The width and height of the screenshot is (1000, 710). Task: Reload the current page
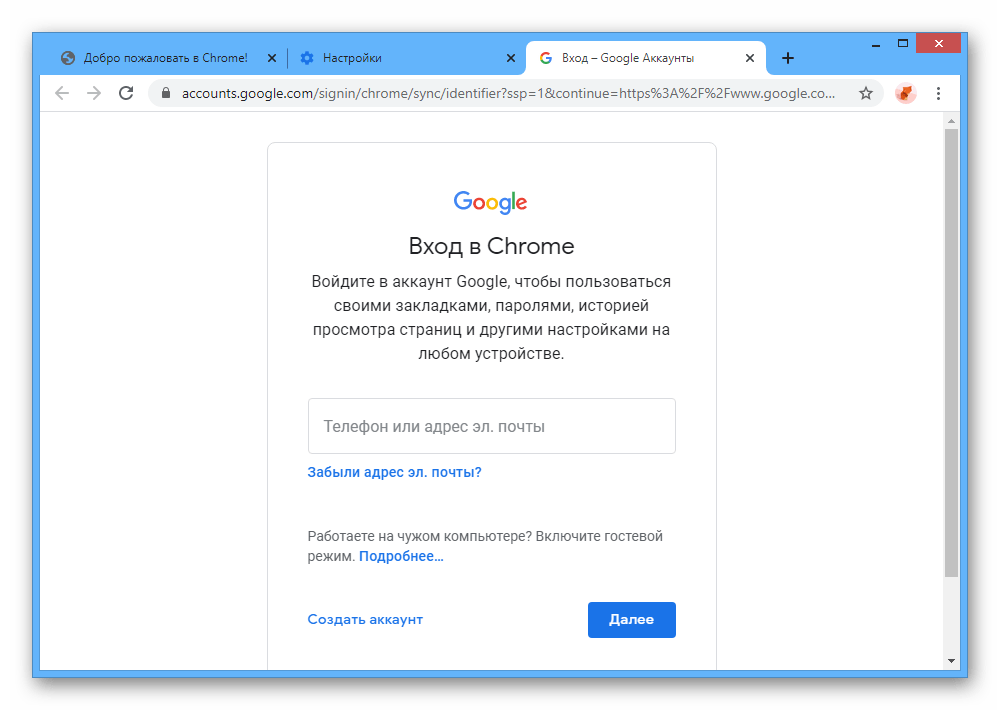pos(126,93)
